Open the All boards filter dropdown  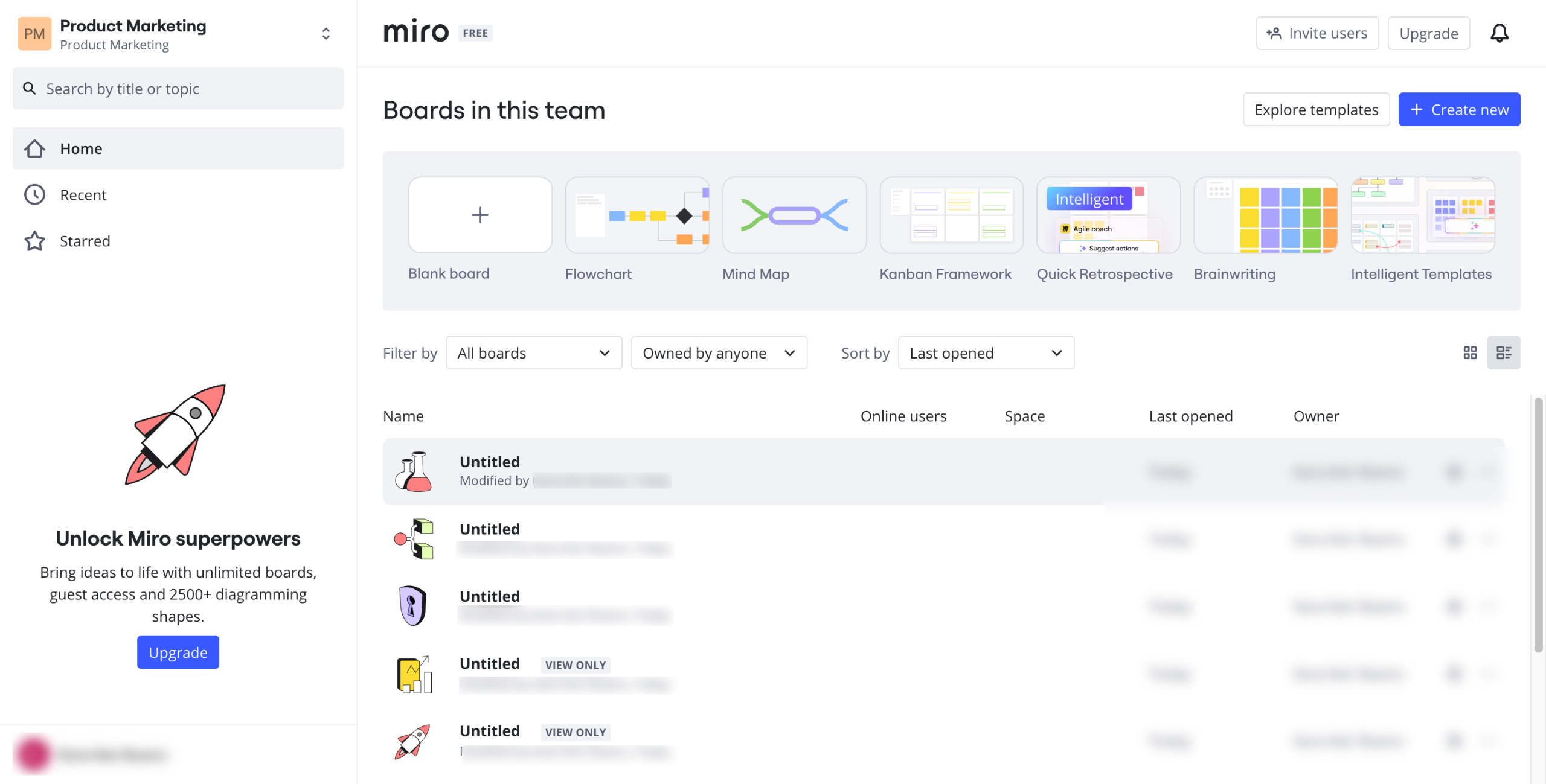point(533,353)
